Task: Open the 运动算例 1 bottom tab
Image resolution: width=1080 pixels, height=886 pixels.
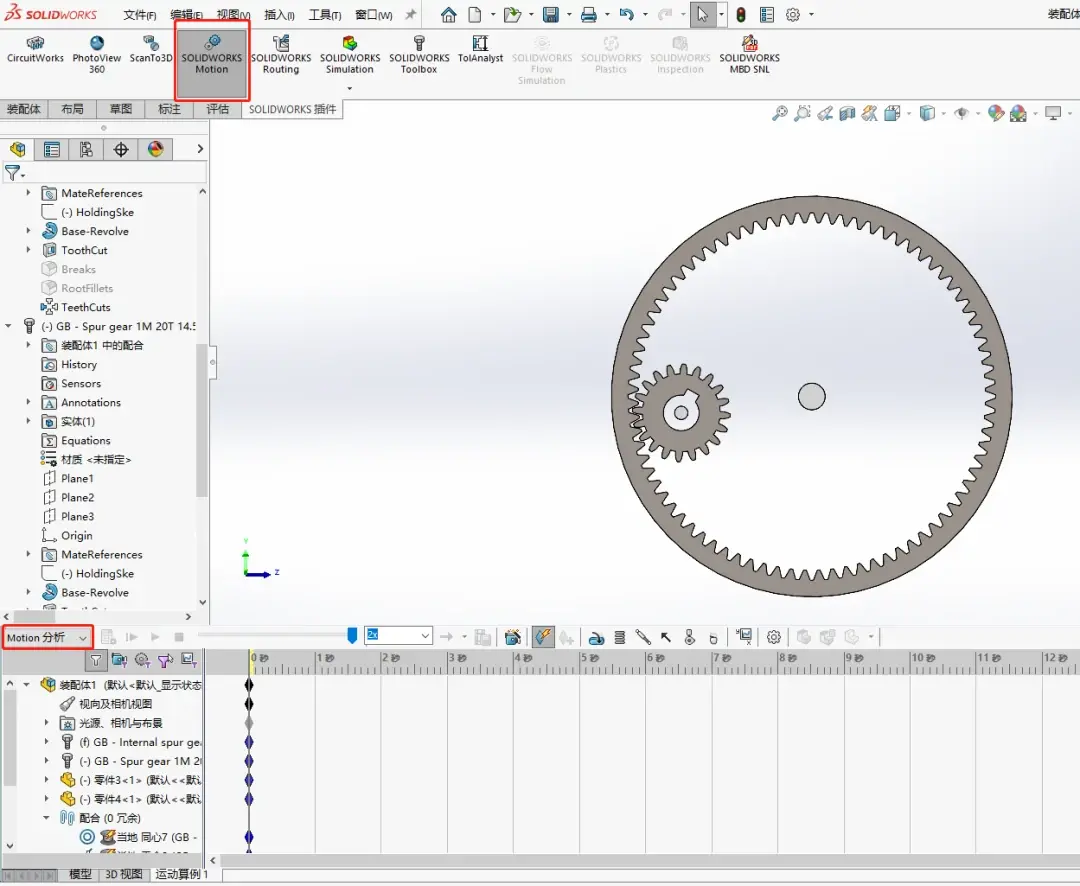Action: point(181,874)
